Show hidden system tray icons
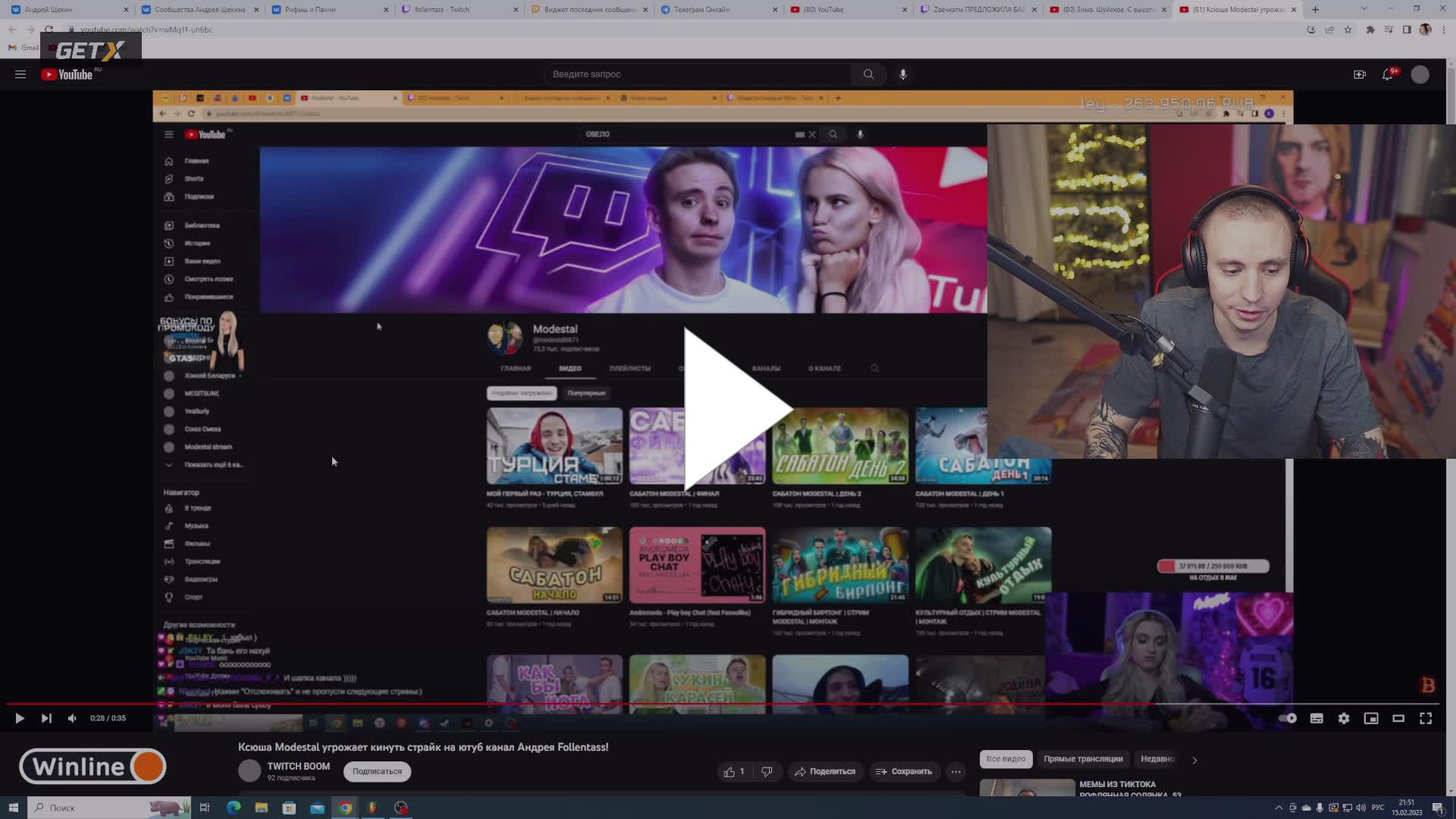Viewport: 1456px width, 819px height. coord(1279,808)
